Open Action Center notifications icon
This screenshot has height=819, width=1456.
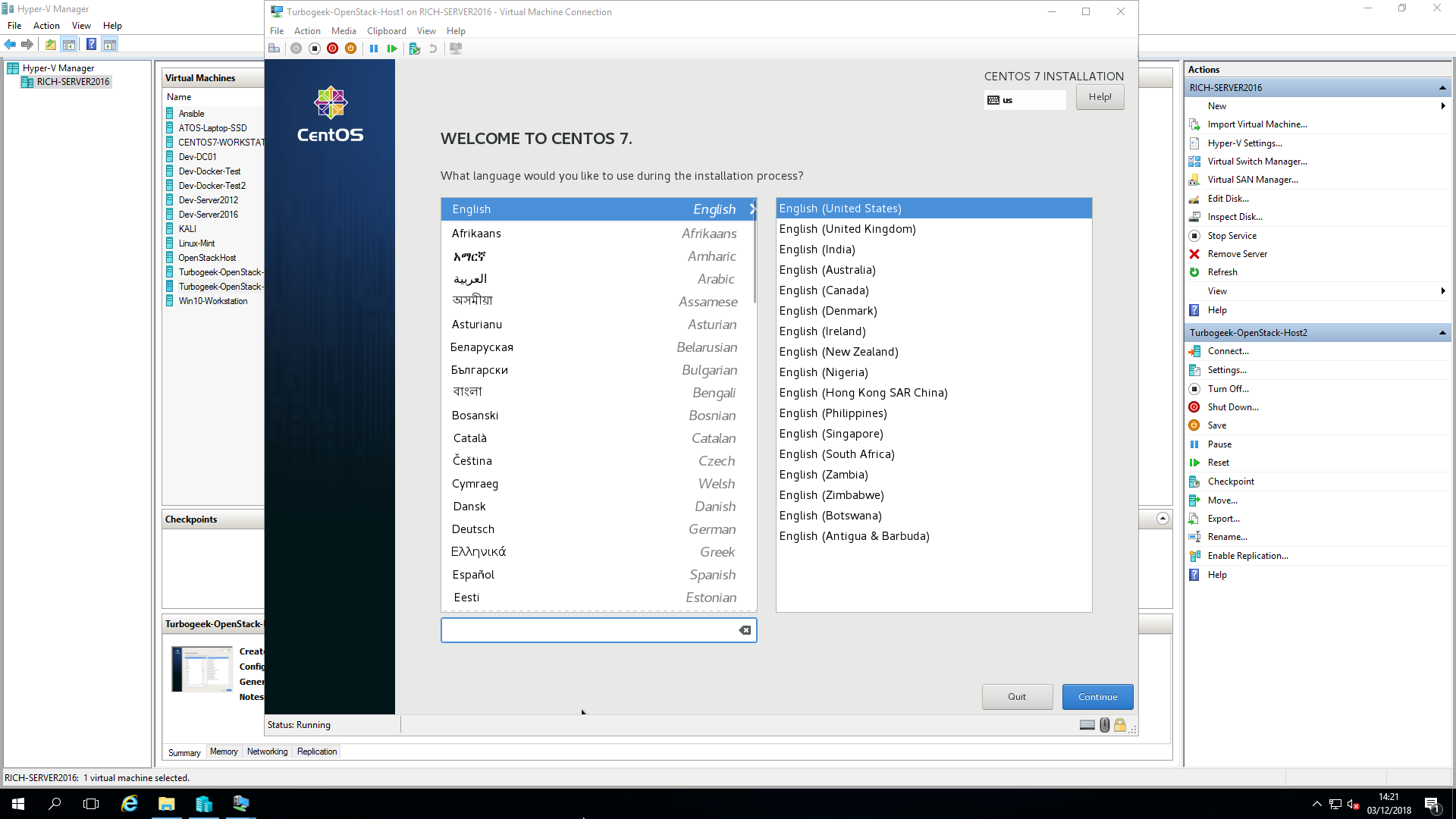pos(1432,804)
